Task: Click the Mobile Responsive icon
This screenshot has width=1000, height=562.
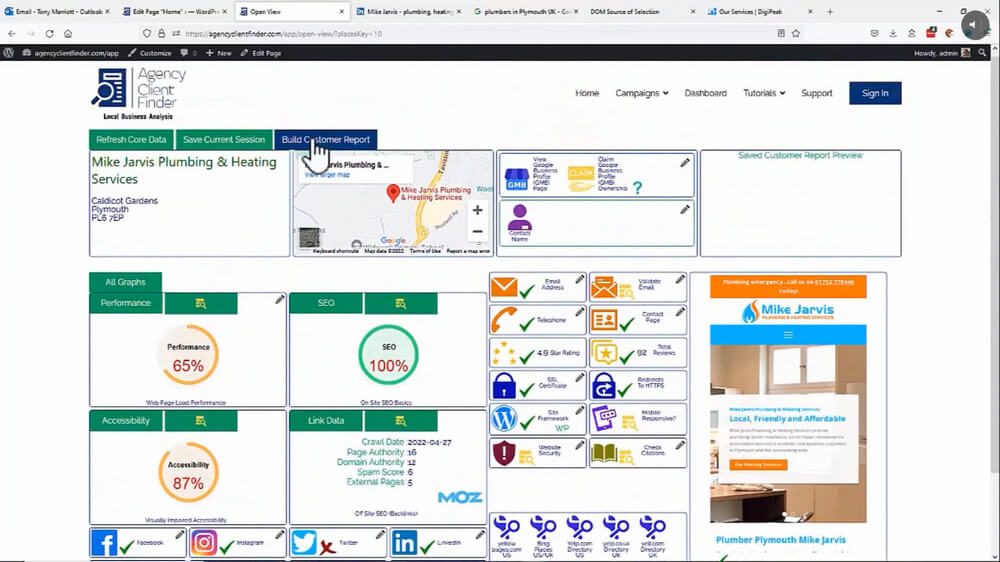Action: tap(603, 418)
